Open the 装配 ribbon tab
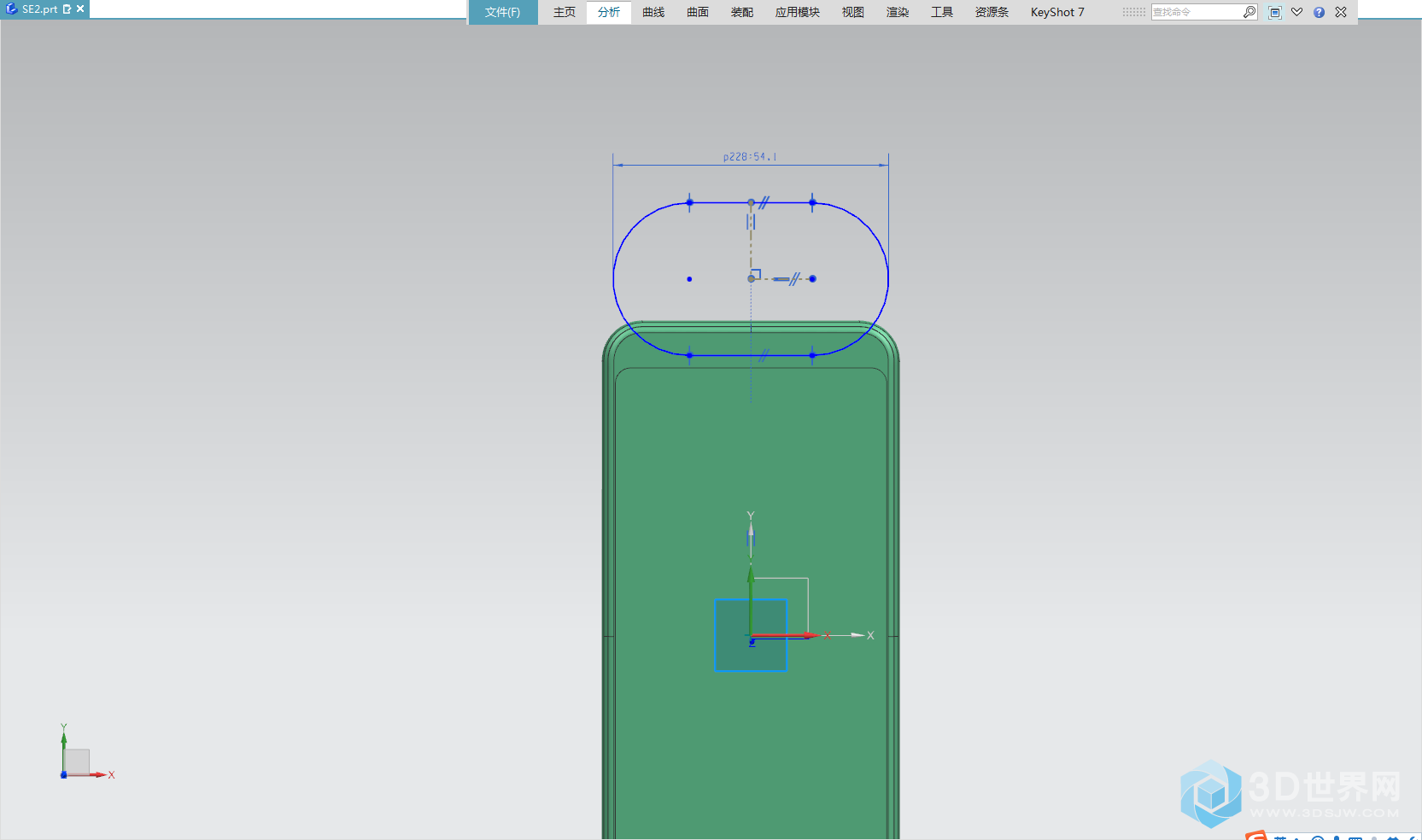Viewport: 1422px width, 840px height. tap(742, 12)
